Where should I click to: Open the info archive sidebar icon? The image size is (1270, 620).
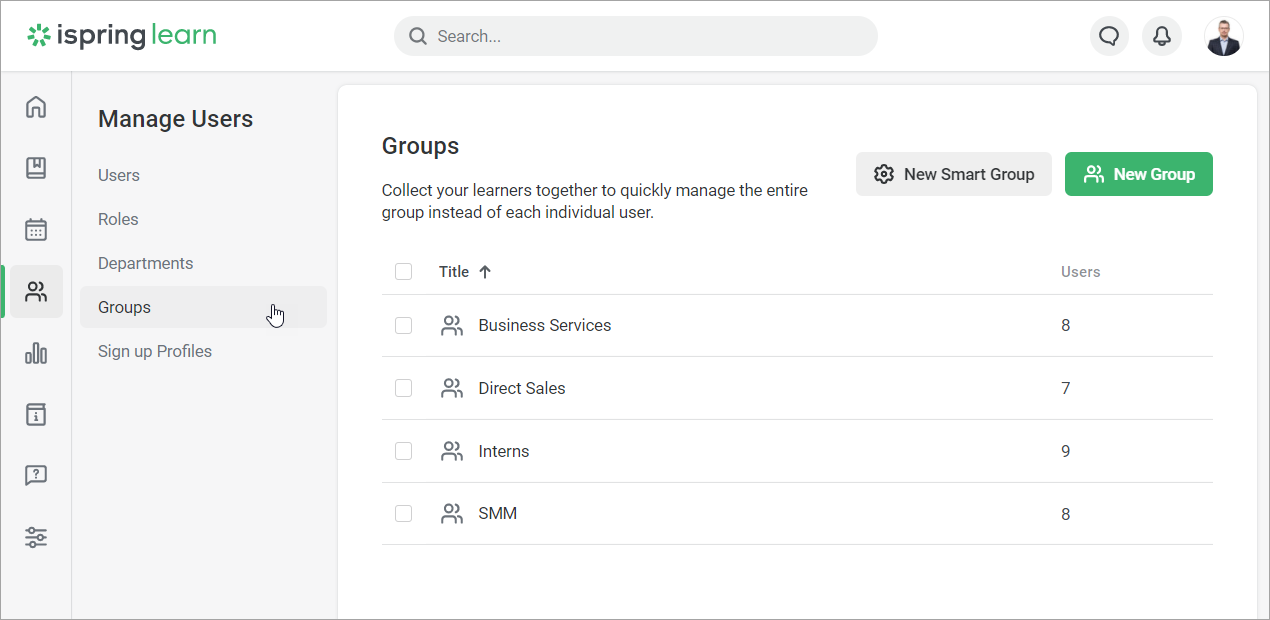tap(36, 414)
